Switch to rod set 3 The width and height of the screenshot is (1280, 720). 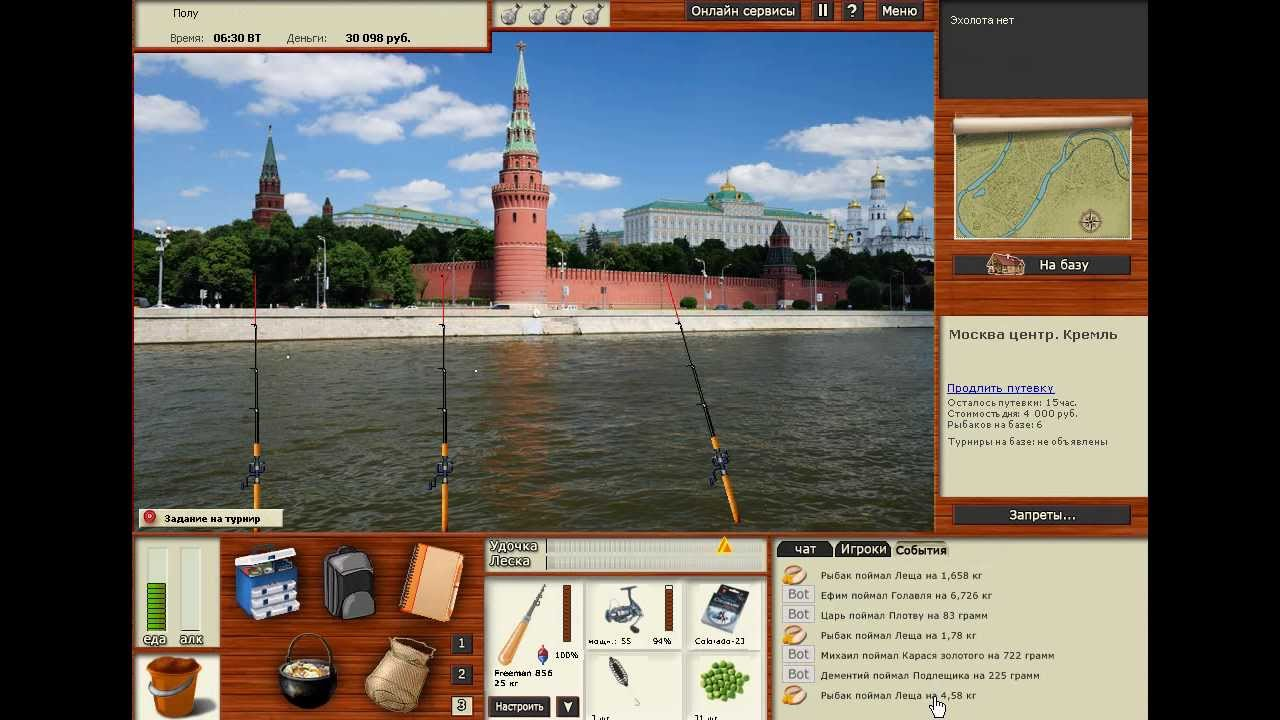click(461, 705)
